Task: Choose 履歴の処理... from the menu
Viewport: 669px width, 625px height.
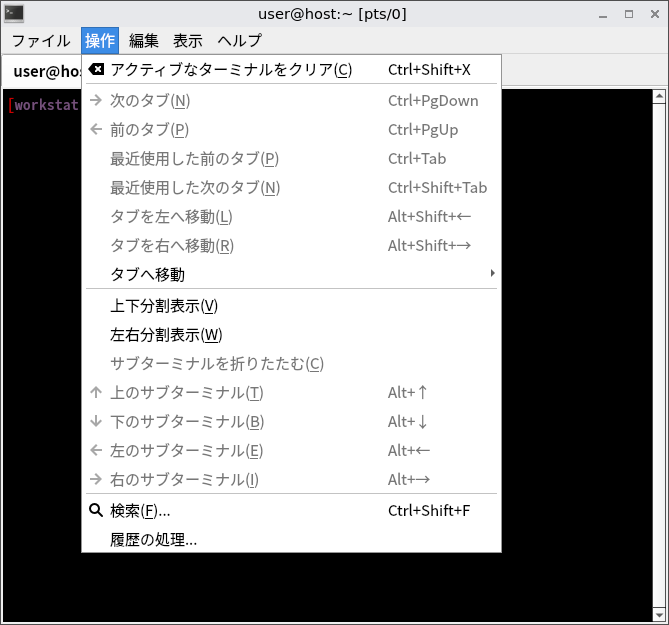Action: pos(154,540)
